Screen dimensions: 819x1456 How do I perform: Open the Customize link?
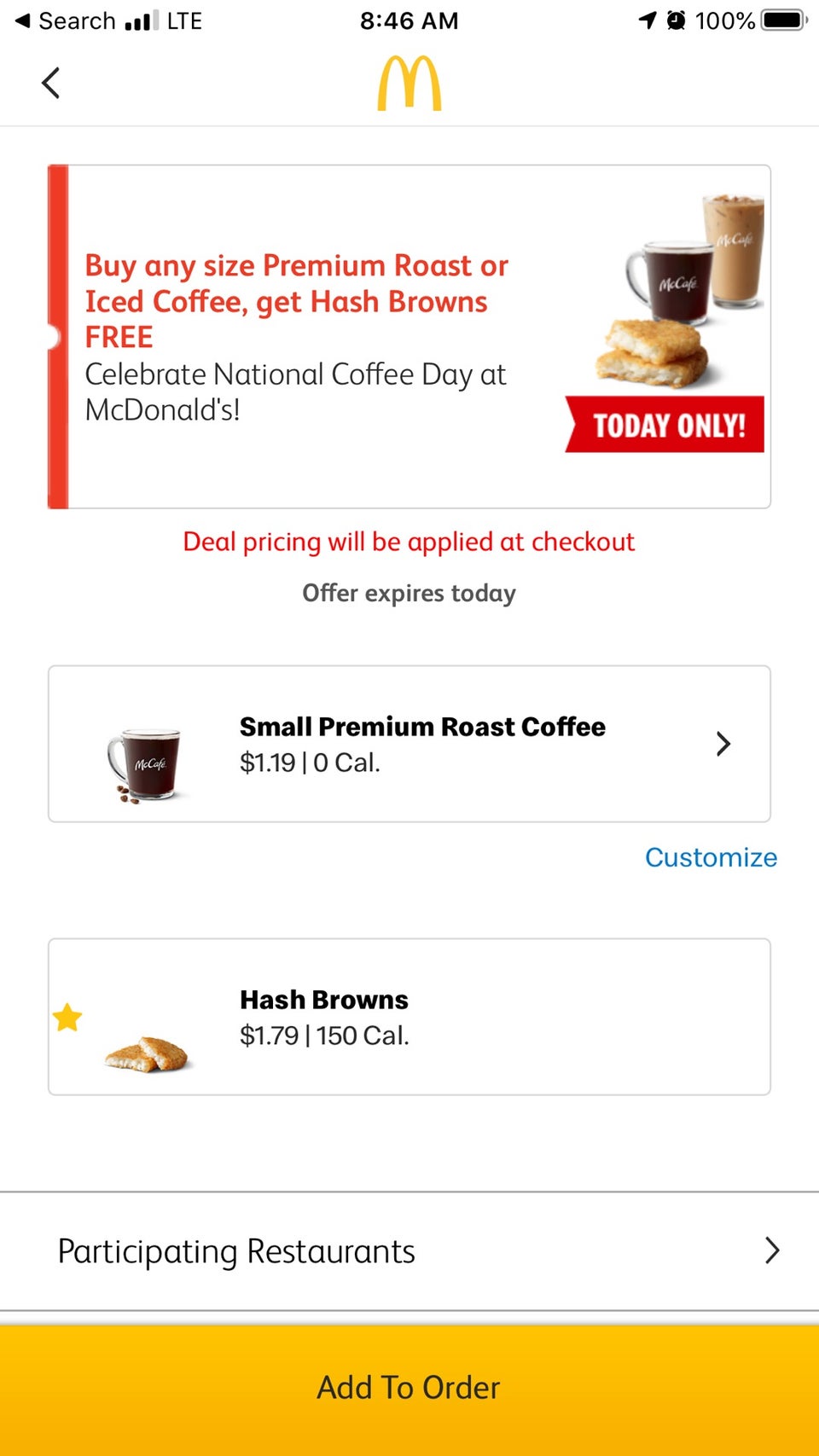(711, 857)
